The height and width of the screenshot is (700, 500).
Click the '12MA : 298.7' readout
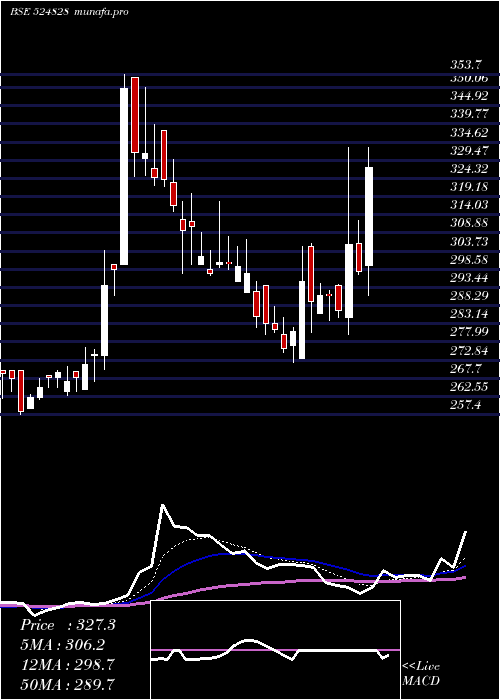point(68,665)
